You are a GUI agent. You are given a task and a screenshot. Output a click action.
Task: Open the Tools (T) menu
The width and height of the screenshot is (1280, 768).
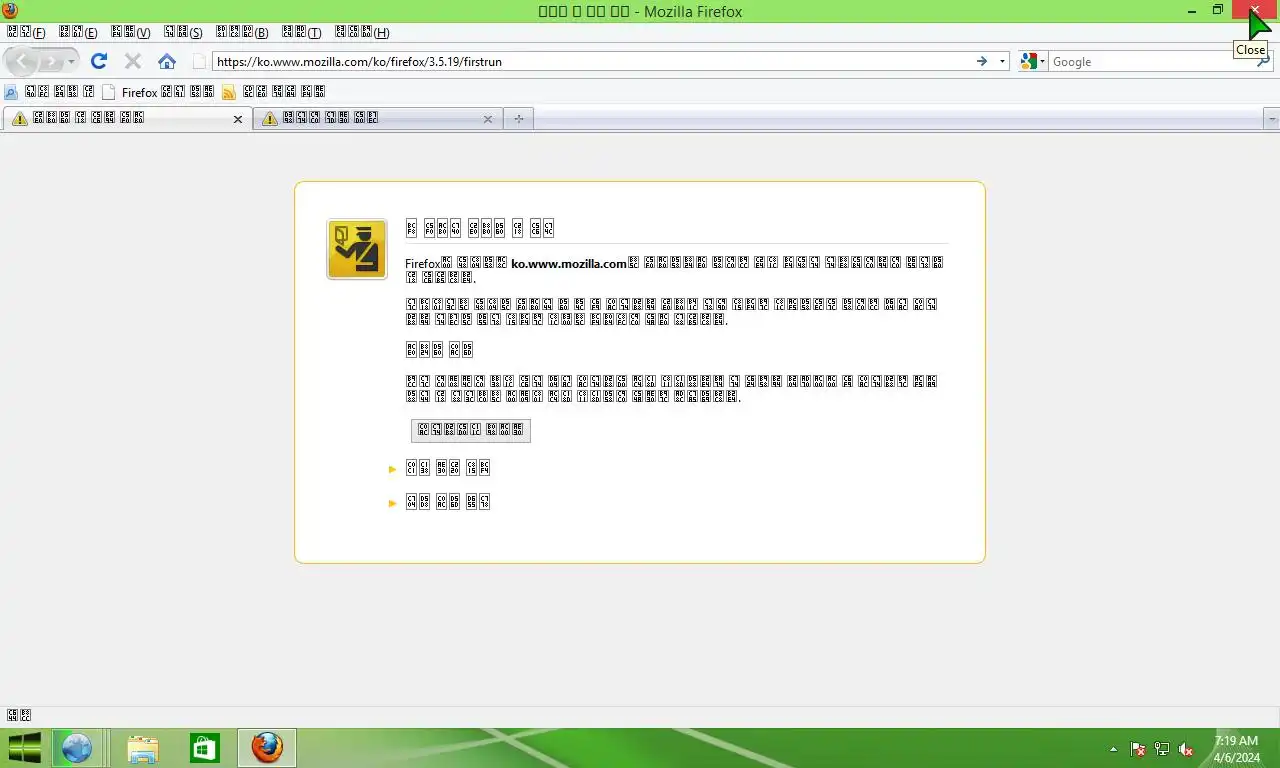pos(301,33)
